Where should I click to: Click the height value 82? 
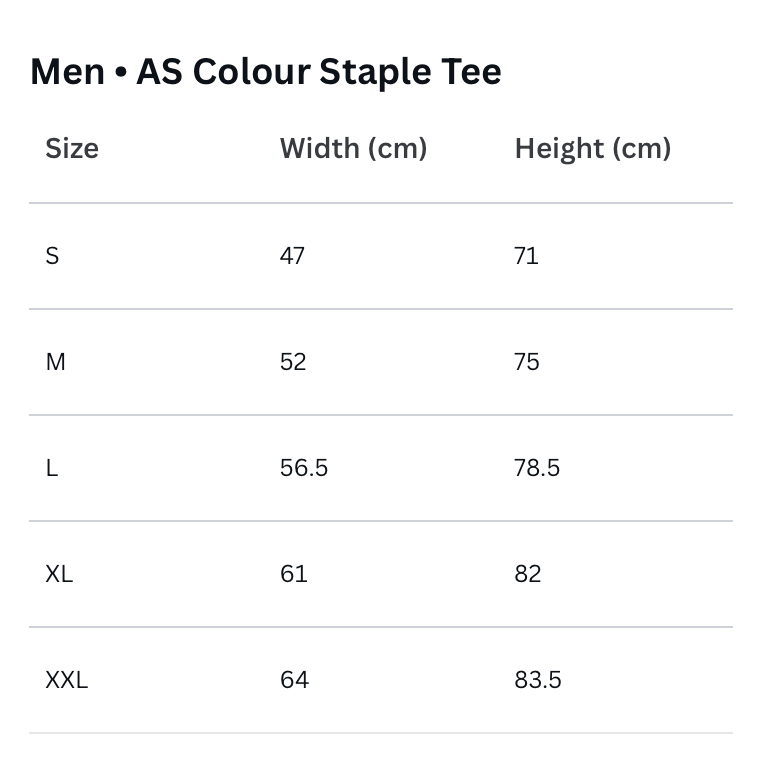pos(527,574)
